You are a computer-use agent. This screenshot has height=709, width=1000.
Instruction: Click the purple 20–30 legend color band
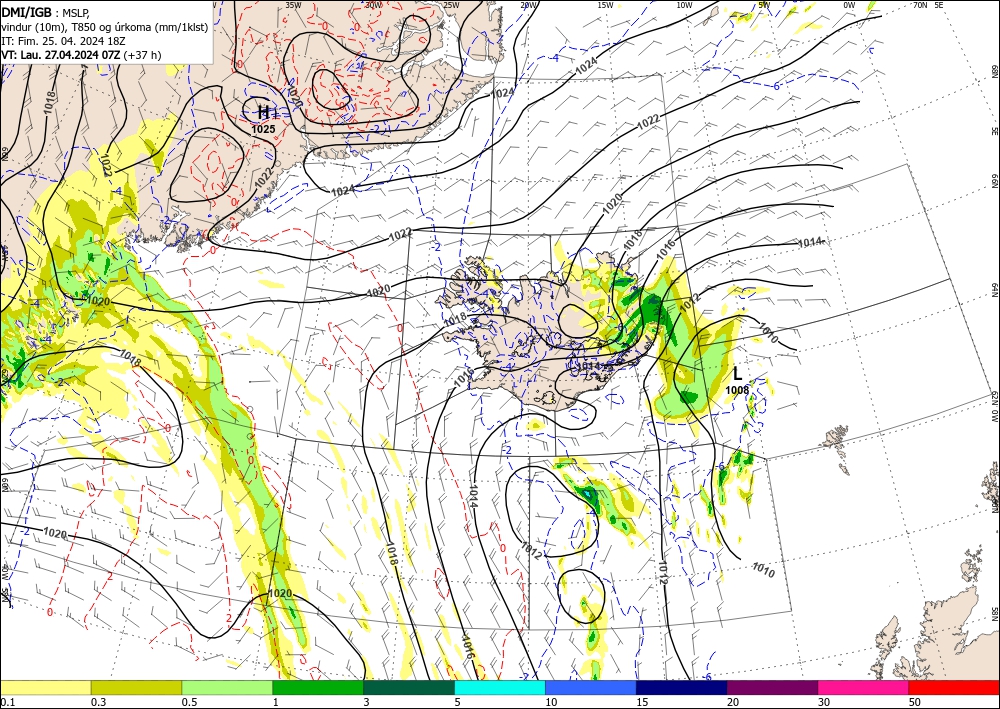coord(772,687)
